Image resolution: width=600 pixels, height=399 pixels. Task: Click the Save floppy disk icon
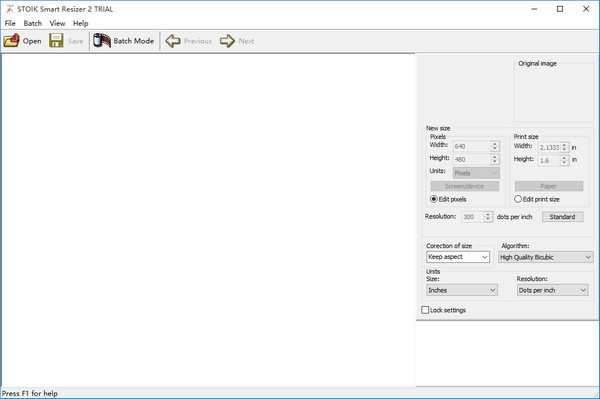point(56,41)
